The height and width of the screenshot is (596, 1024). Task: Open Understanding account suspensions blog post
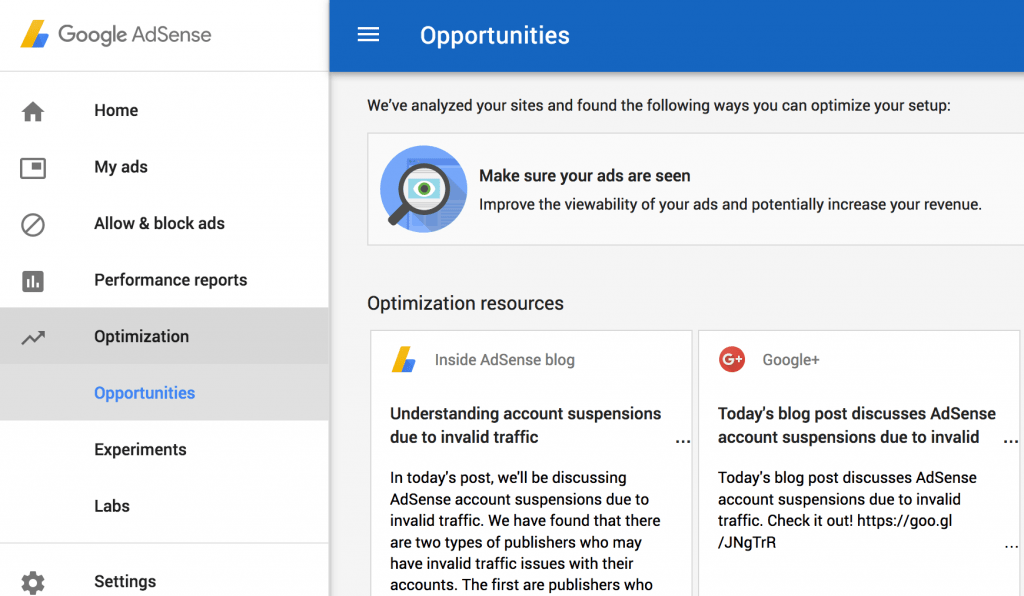coord(525,425)
